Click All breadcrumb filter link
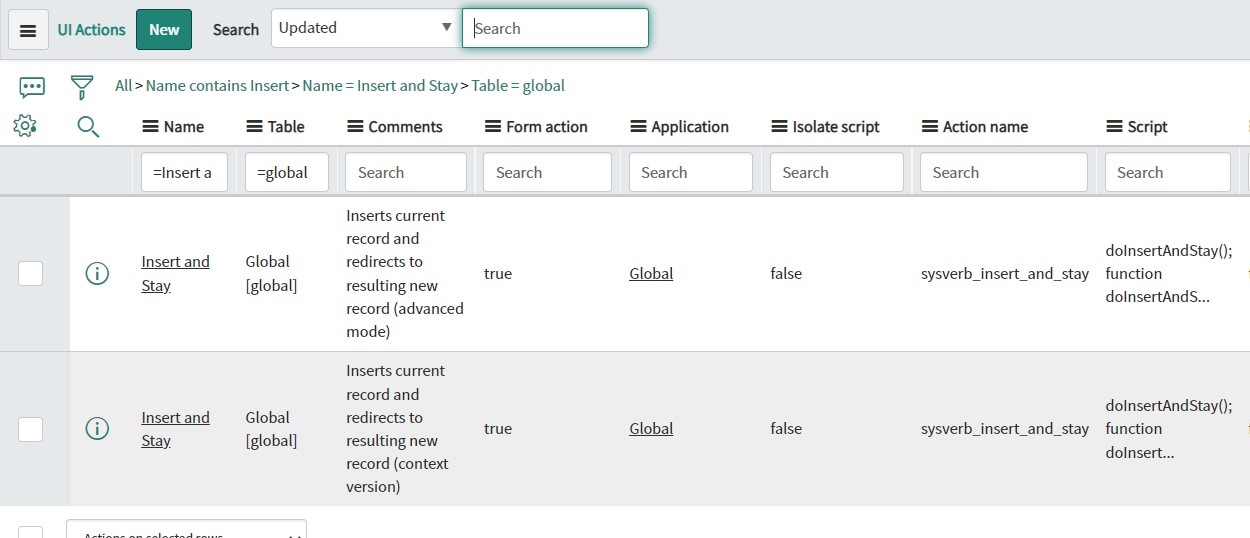This screenshot has height=538, width=1250. click(x=123, y=86)
